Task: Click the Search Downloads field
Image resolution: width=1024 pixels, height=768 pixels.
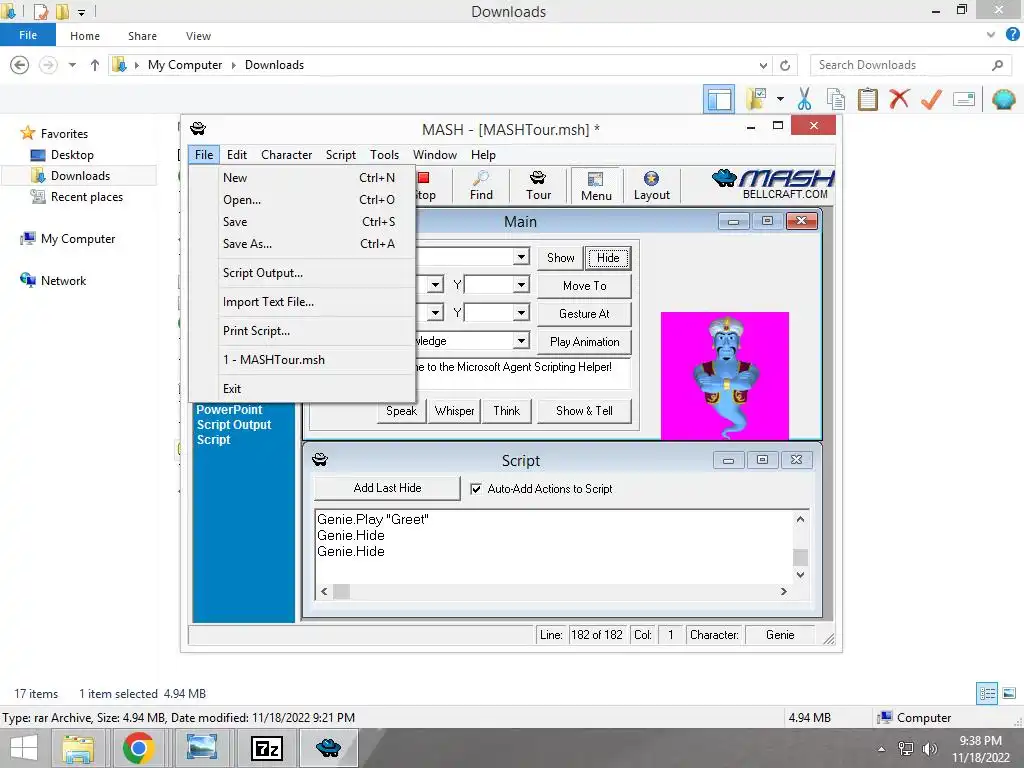Action: 910,65
